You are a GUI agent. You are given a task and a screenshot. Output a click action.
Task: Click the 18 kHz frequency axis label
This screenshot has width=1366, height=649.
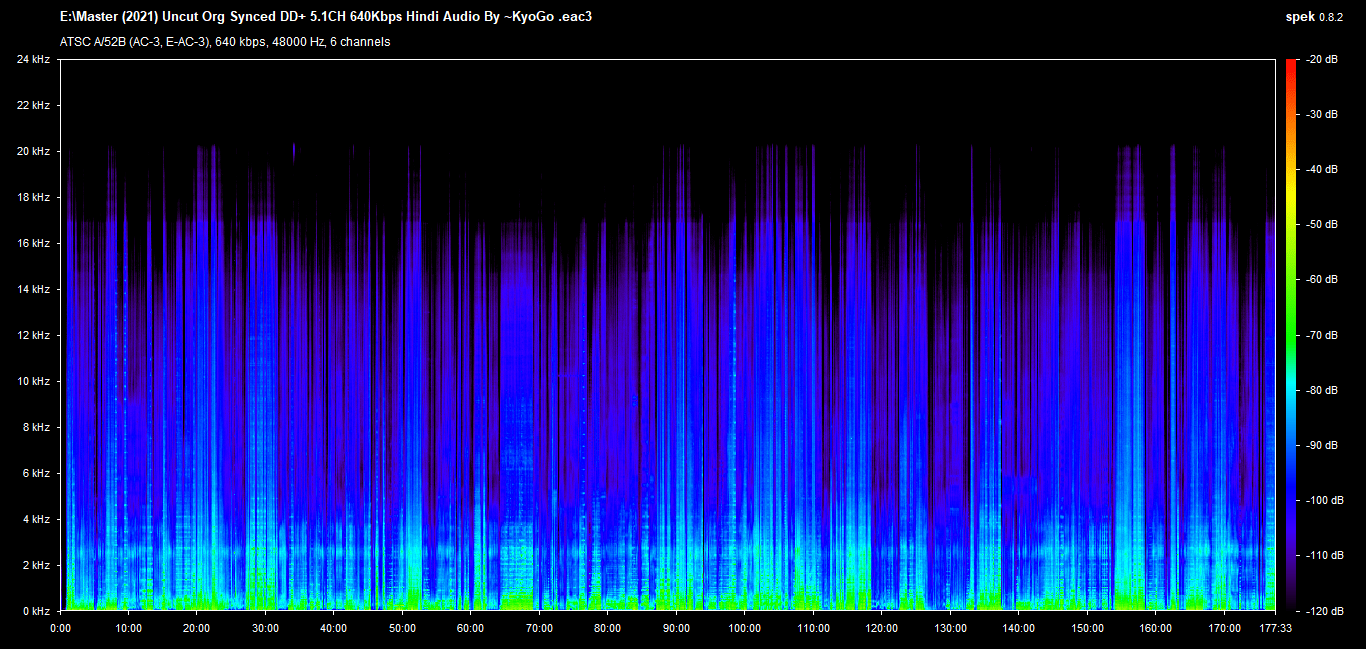(33, 198)
